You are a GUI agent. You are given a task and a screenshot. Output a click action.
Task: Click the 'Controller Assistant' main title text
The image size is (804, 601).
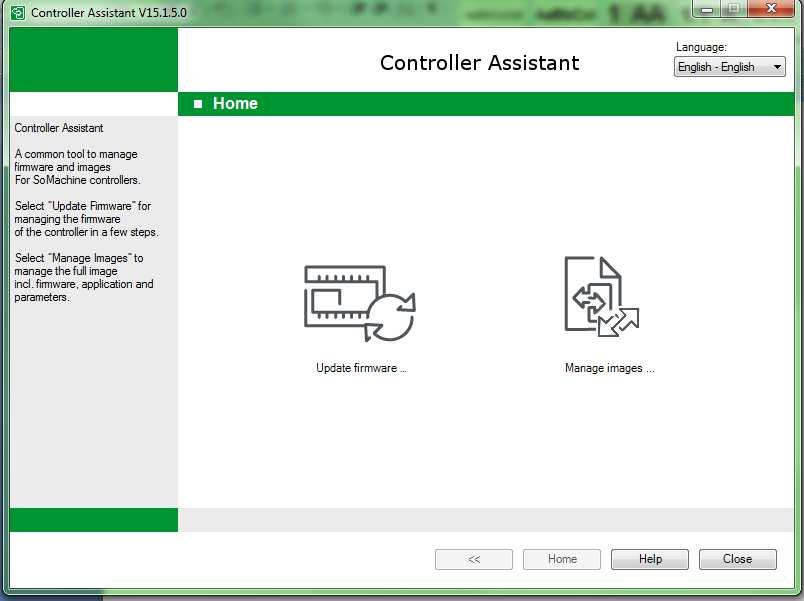click(x=479, y=63)
